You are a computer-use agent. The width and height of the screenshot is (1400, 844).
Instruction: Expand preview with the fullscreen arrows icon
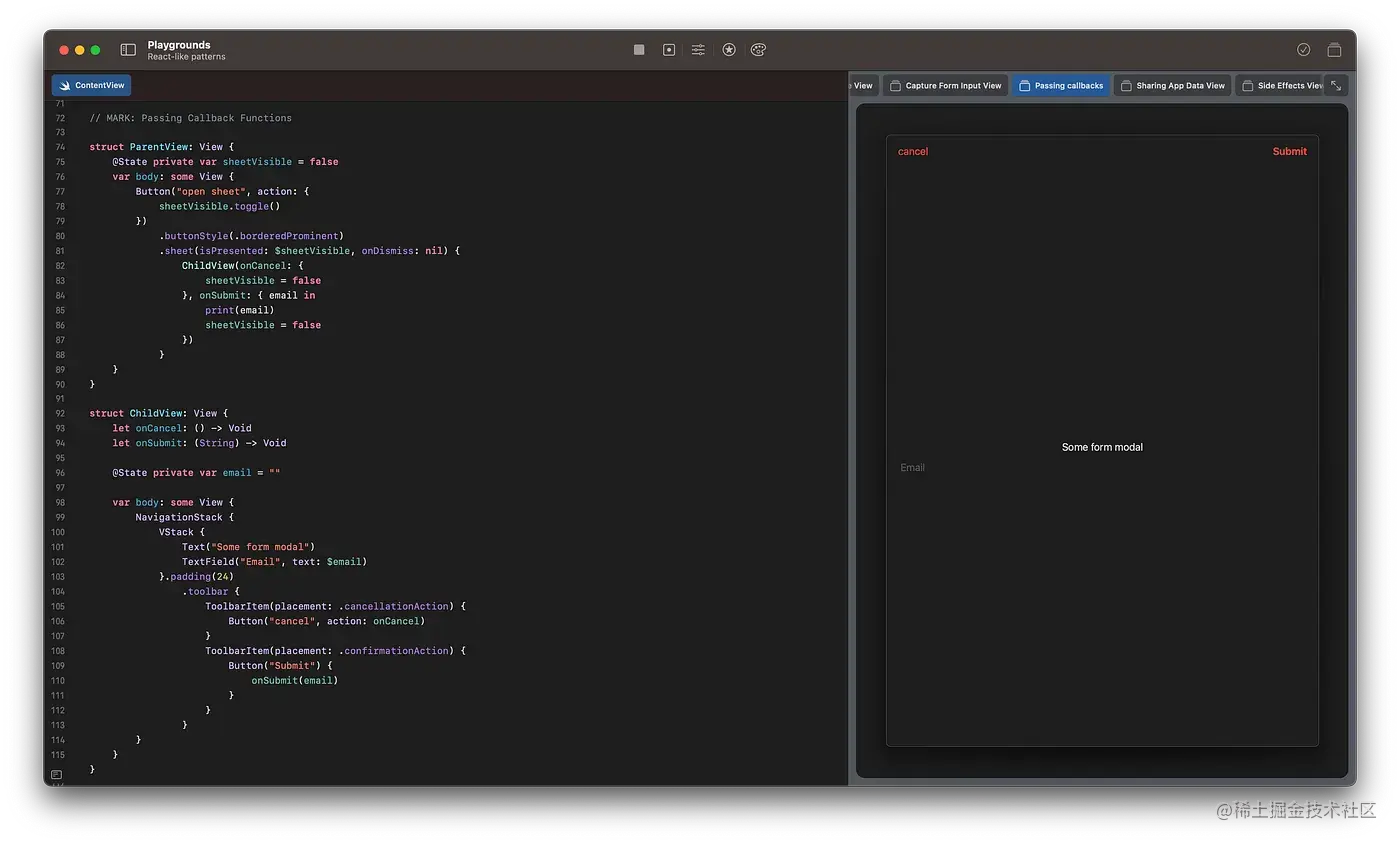click(x=1336, y=86)
